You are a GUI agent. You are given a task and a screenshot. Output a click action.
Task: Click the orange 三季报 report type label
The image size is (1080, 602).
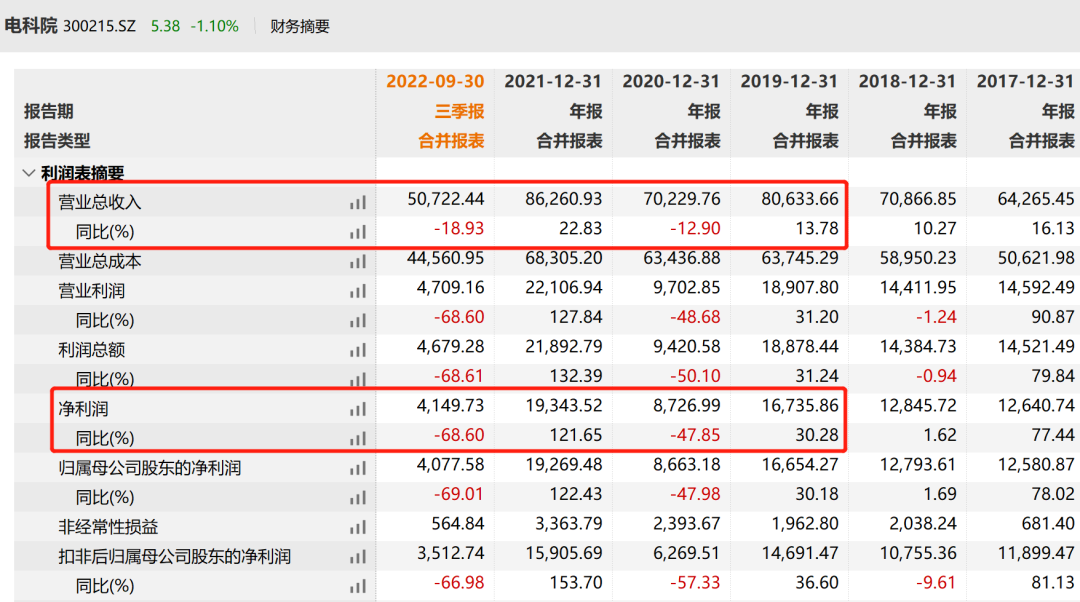tap(459, 111)
